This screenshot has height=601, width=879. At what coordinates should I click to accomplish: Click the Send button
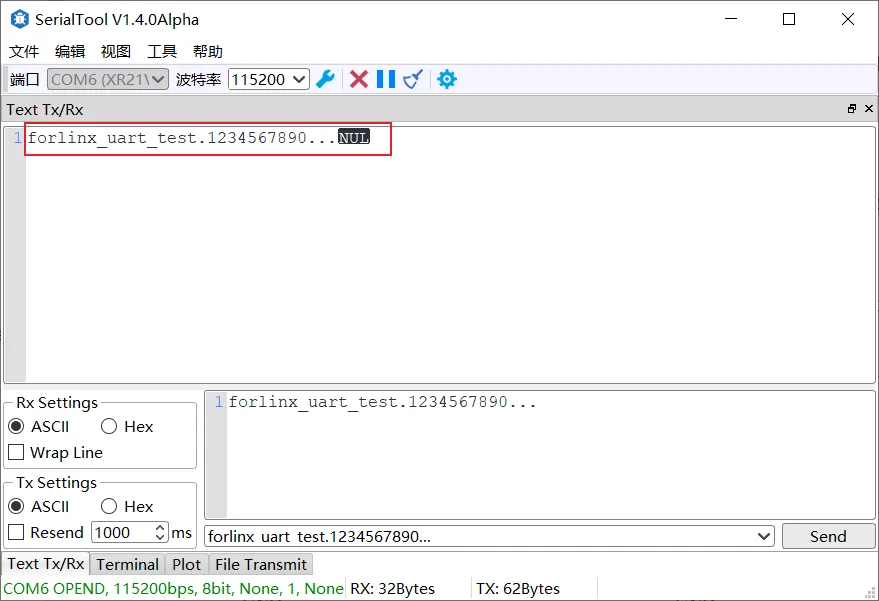coord(828,537)
